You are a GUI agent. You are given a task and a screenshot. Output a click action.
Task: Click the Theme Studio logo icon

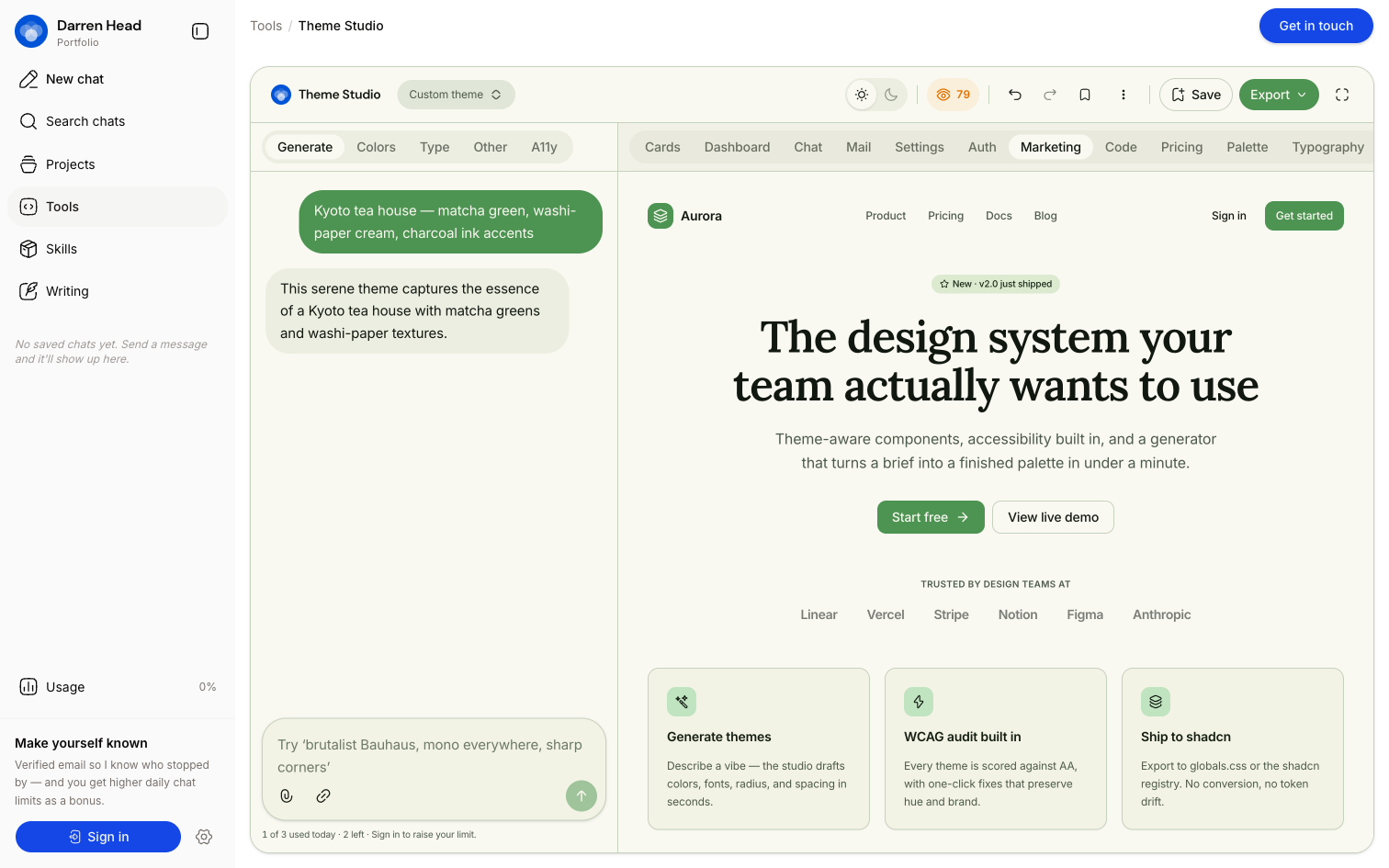pos(281,95)
